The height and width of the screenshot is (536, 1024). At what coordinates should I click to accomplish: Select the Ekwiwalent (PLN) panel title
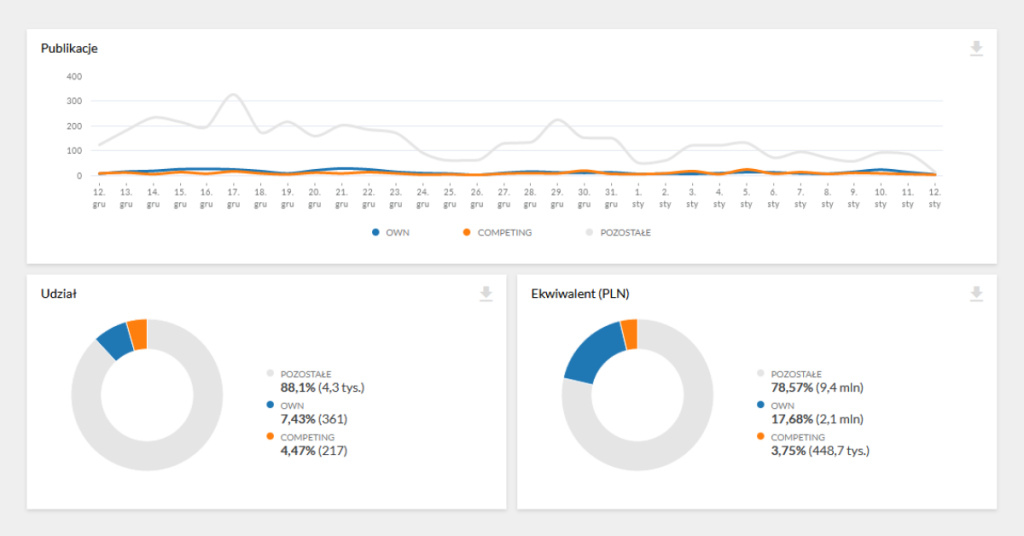[x=580, y=294]
